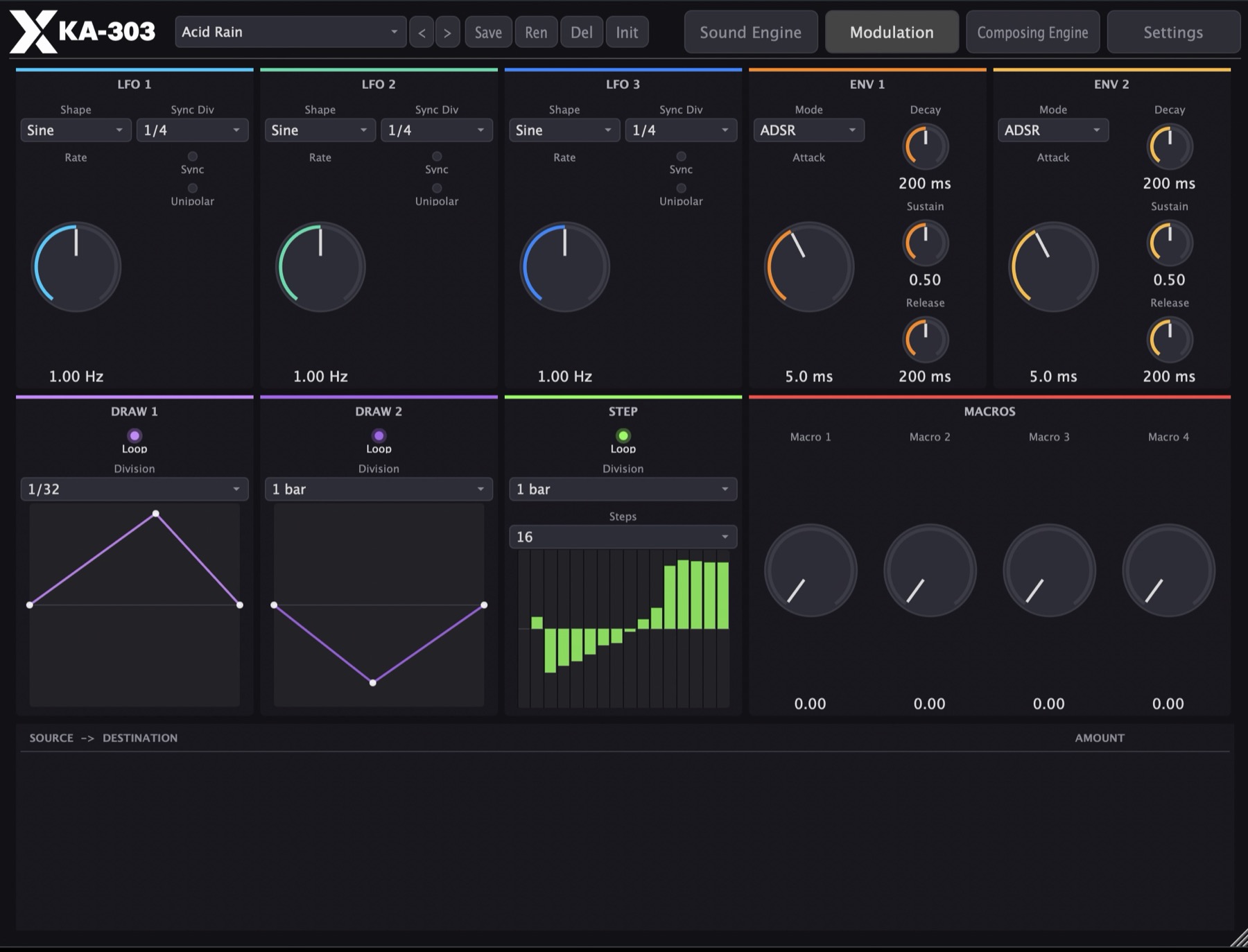This screenshot has width=1248, height=952.
Task: Enable LFO 1 Sync toggle
Action: coord(193,157)
